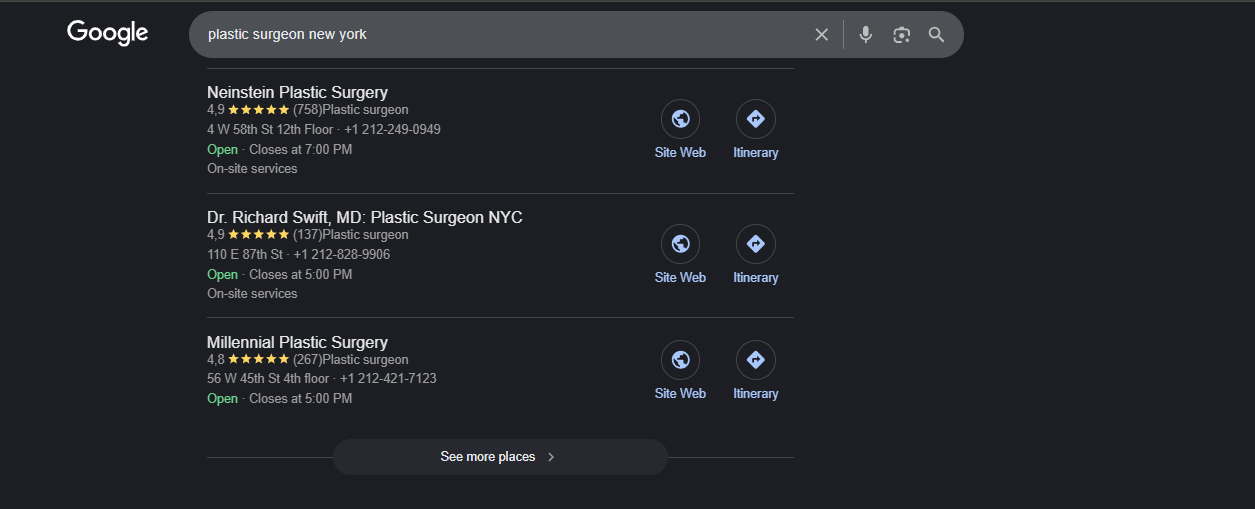Viewport: 1255px width, 509px height.
Task: Open Dr. Richard Swift website globe icon
Action: pos(680,244)
